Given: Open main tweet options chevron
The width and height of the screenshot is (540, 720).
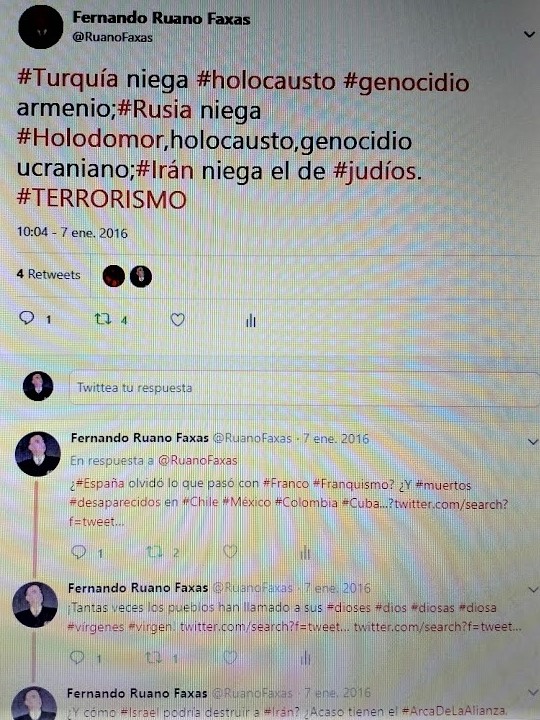Looking at the screenshot, I should [x=529, y=34].
